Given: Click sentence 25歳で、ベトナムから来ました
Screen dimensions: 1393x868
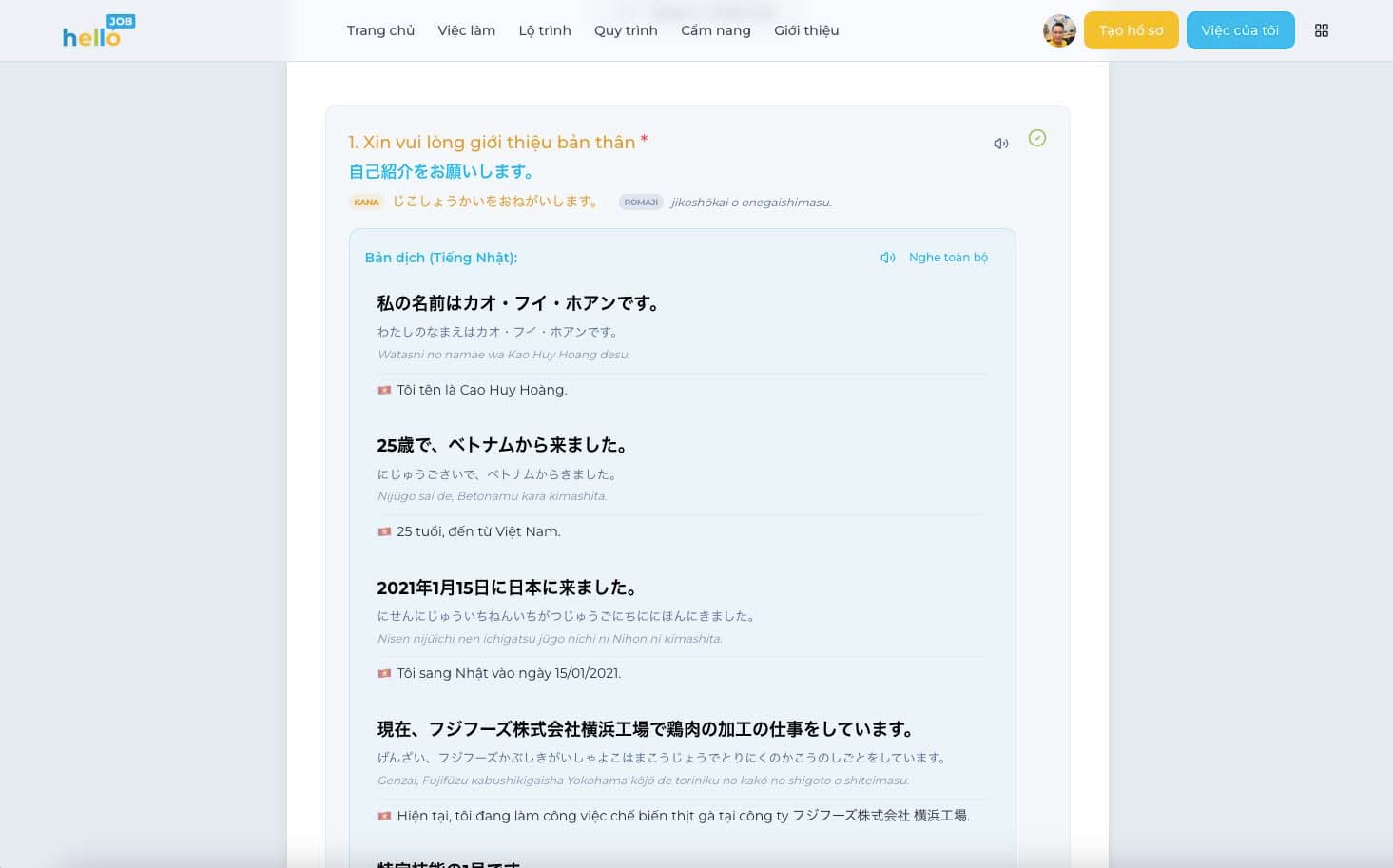Looking at the screenshot, I should (502, 445).
